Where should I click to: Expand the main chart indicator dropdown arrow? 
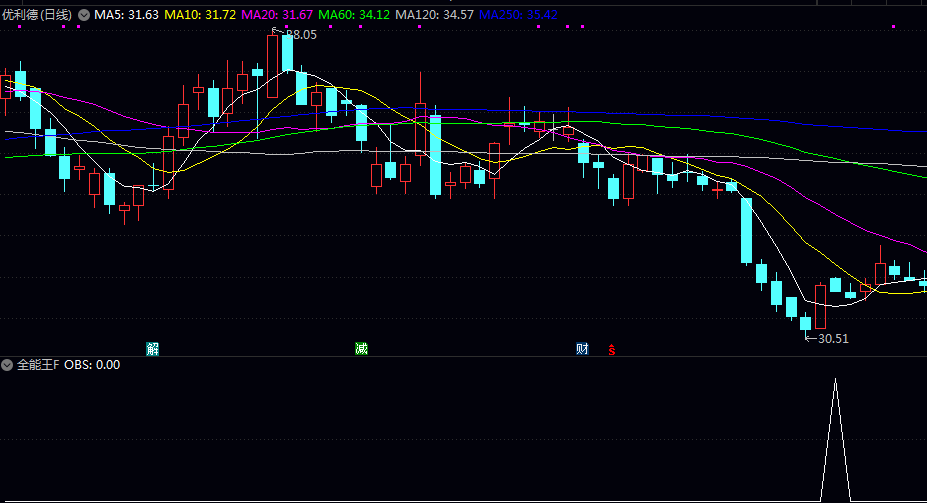(x=83, y=15)
